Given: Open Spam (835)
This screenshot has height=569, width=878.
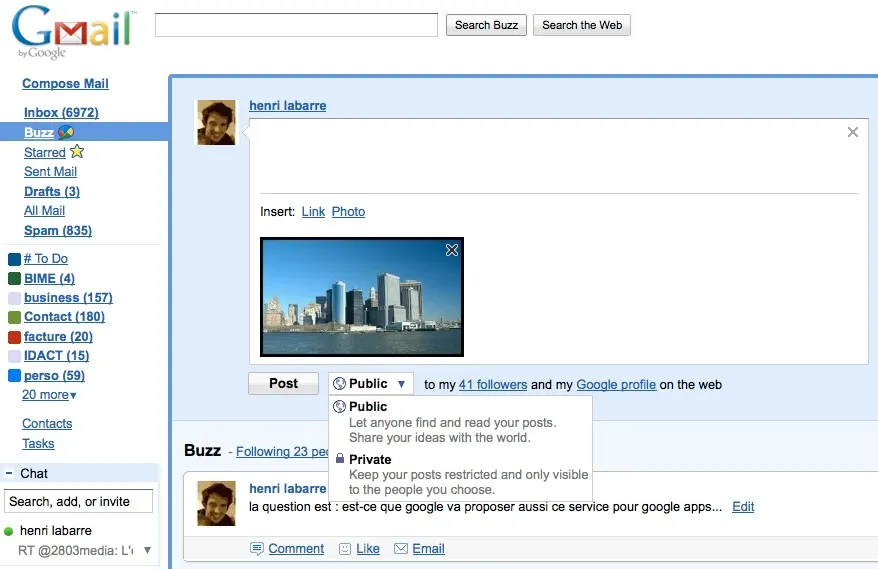Looking at the screenshot, I should click(x=58, y=231).
